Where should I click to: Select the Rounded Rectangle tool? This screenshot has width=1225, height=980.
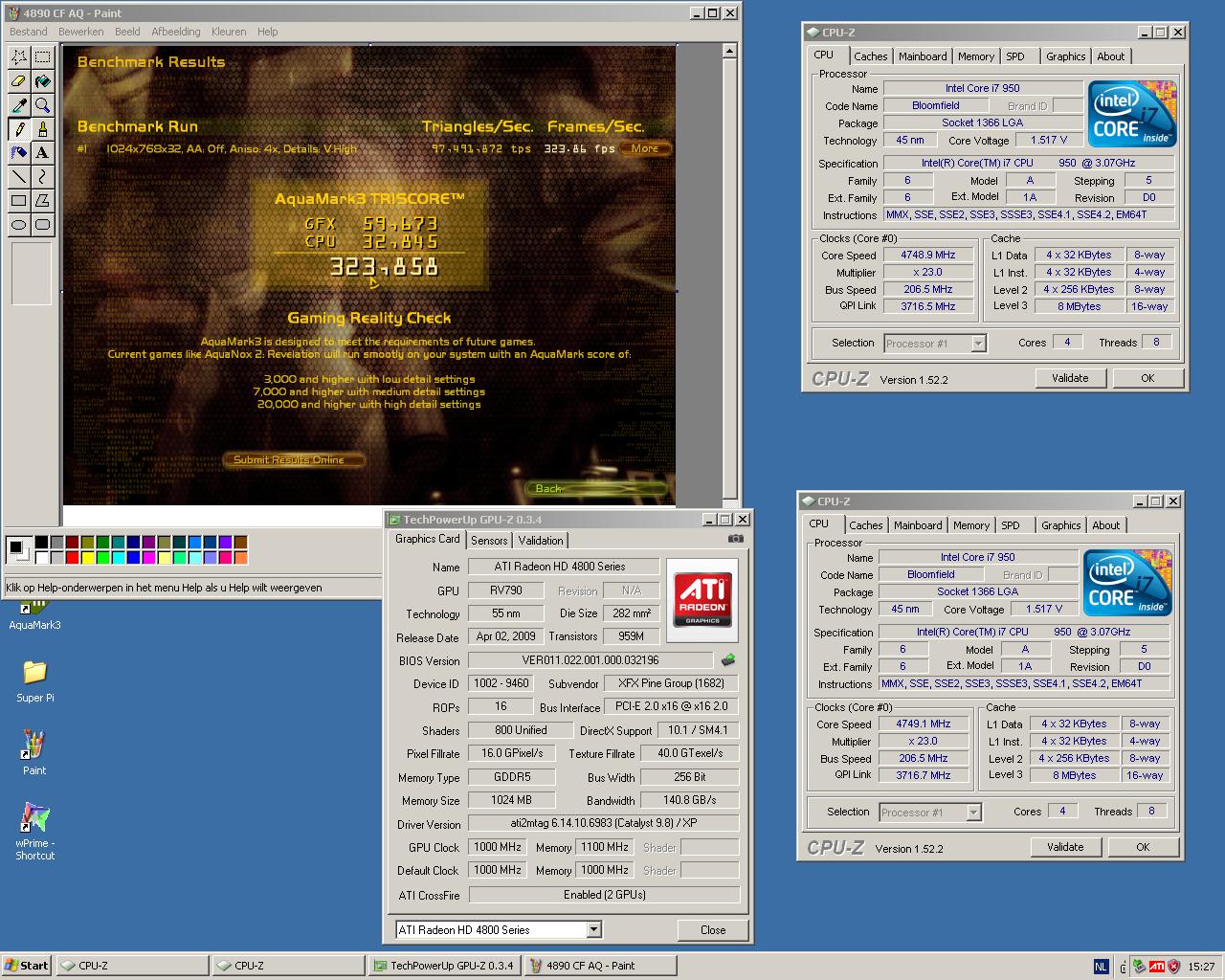pos(42,225)
